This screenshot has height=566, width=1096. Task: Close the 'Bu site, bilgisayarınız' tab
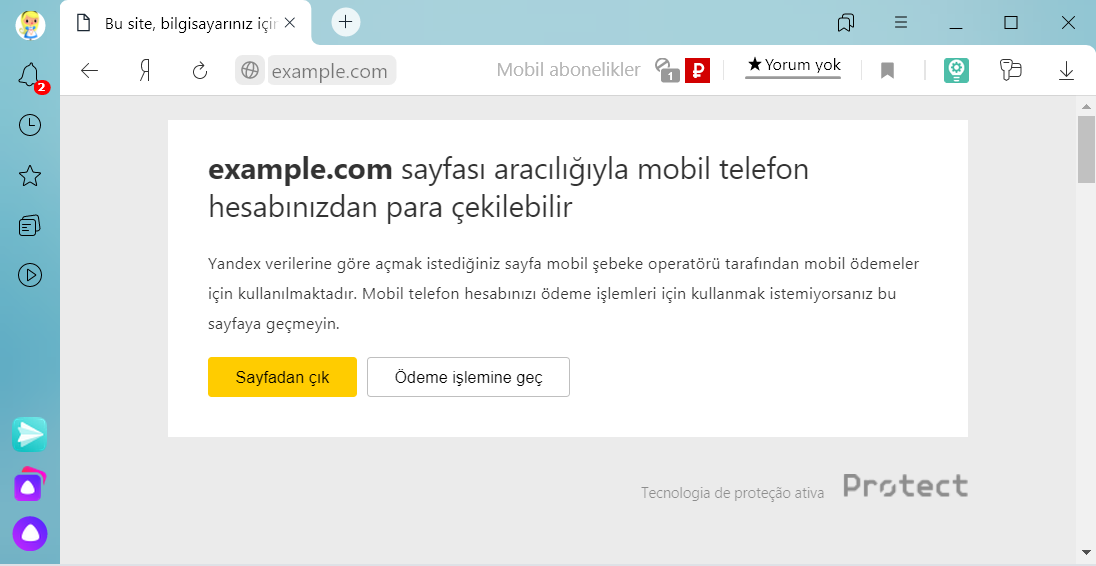coord(290,23)
